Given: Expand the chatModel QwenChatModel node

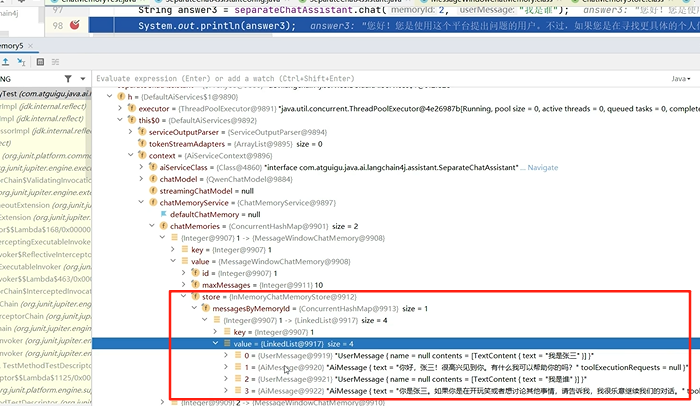Looking at the screenshot, I should [141, 179].
